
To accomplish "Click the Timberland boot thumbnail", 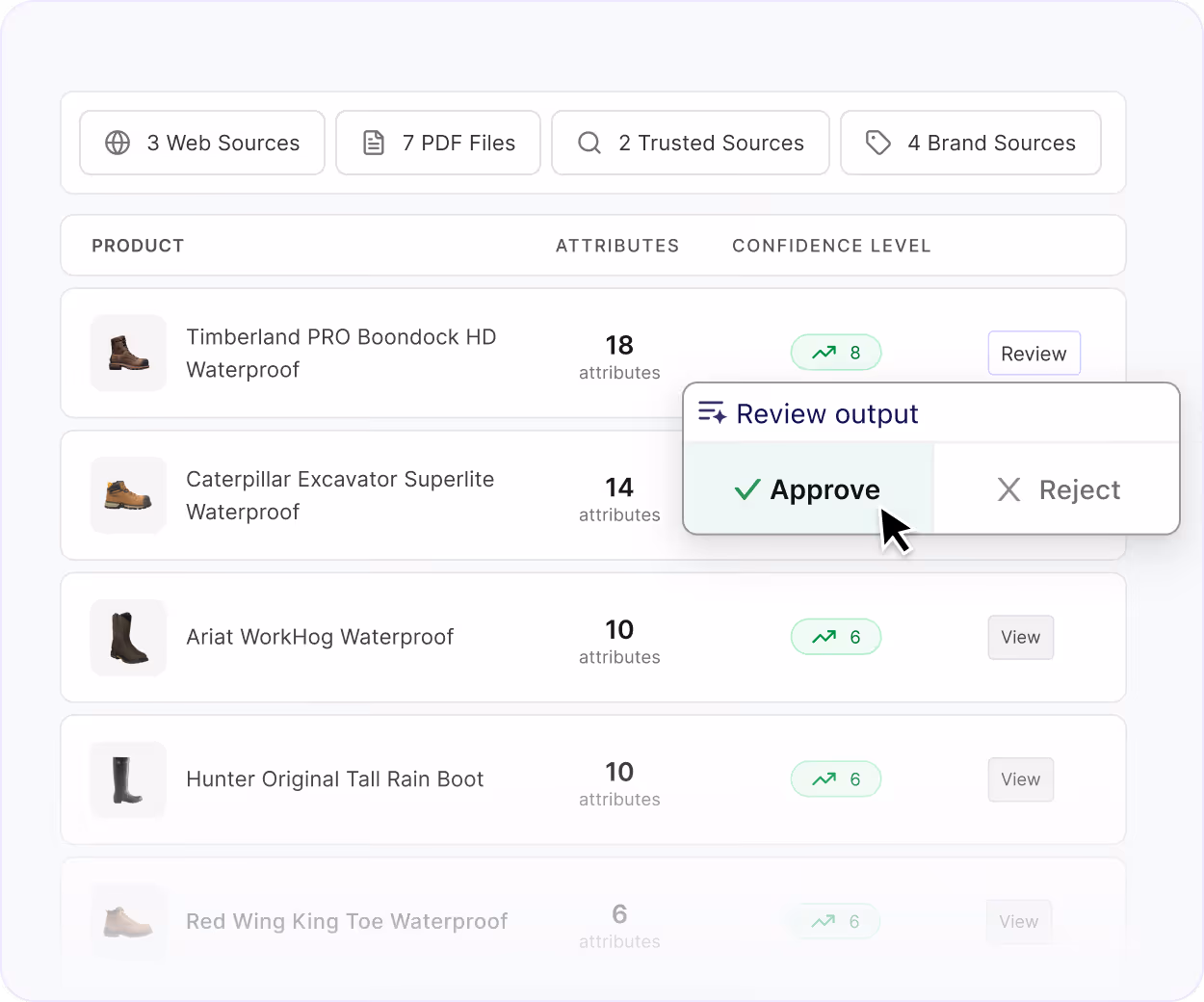I will (x=128, y=353).
